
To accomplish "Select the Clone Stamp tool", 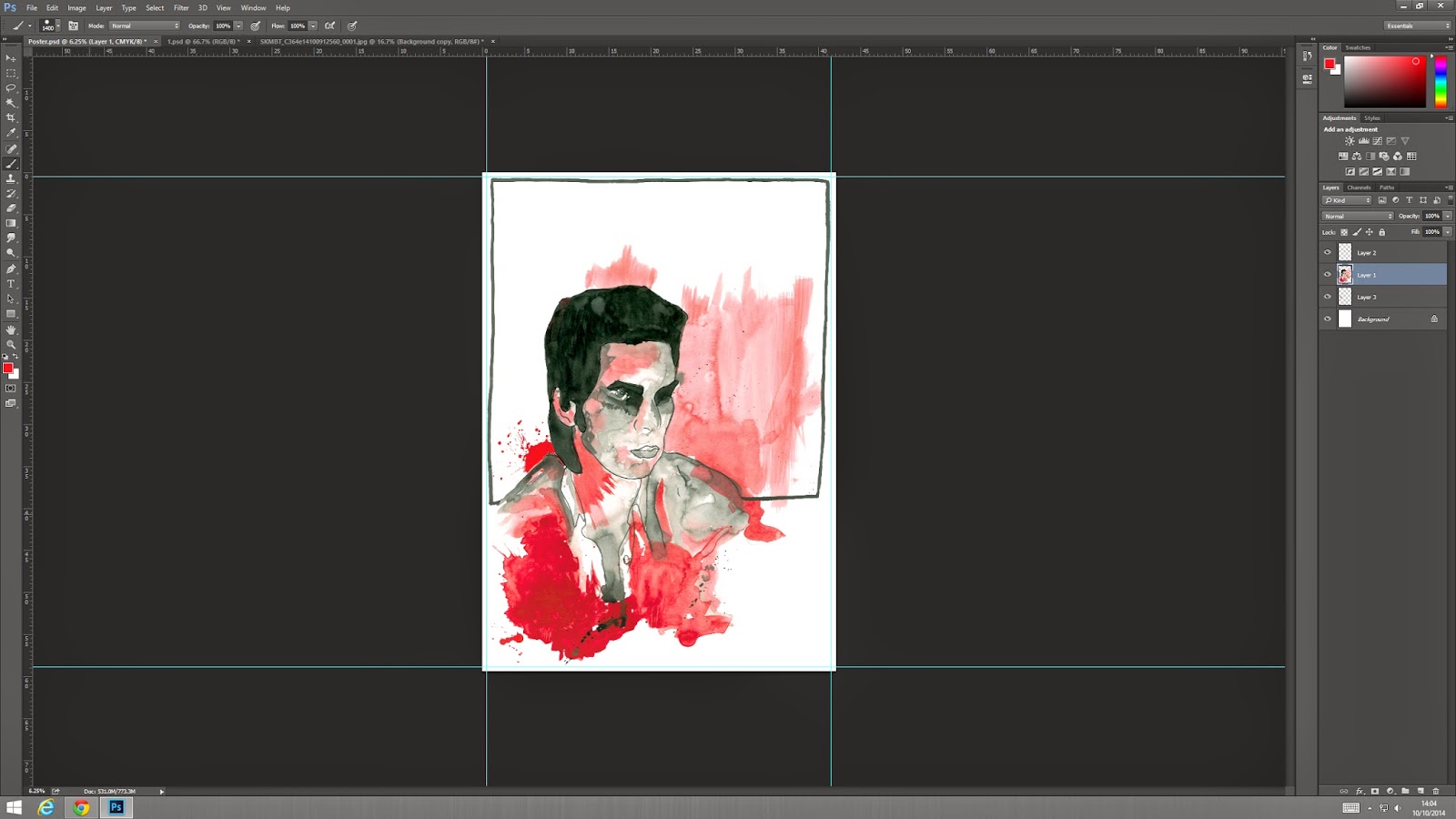I will 11,178.
